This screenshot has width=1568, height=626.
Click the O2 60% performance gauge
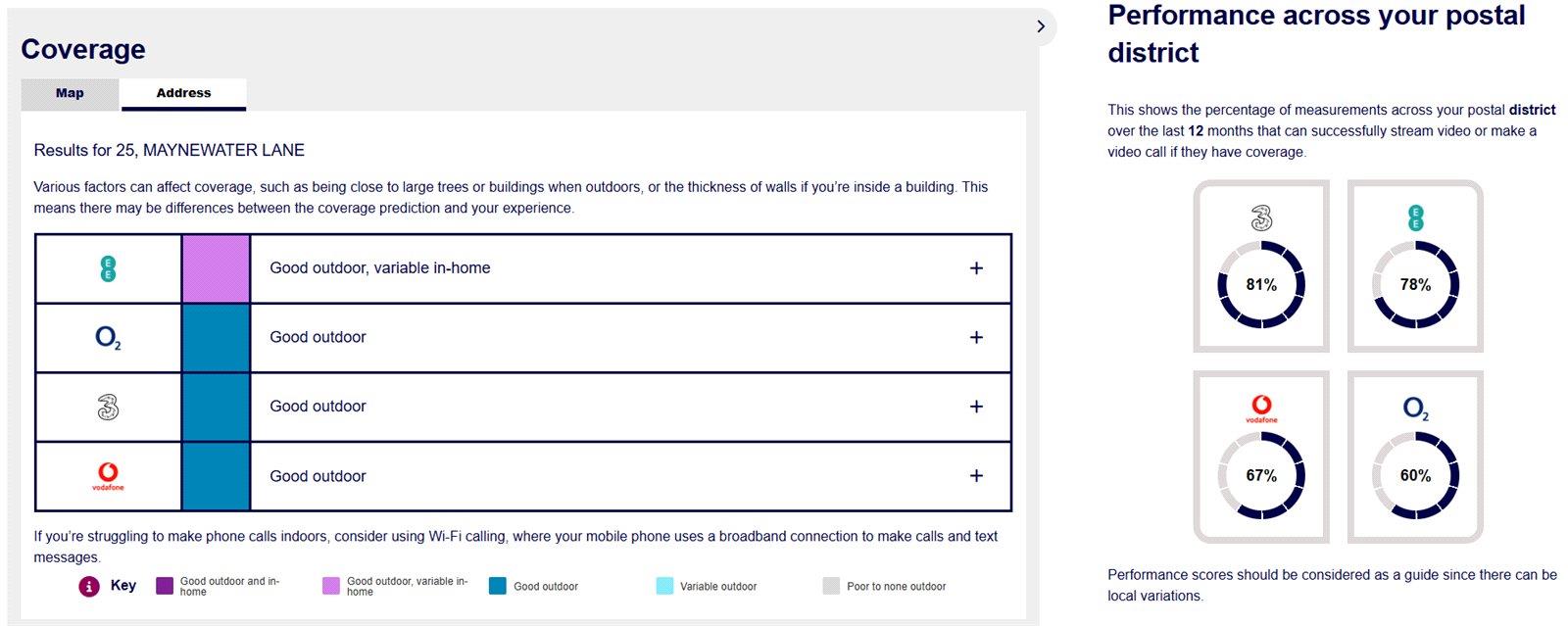point(1415,475)
